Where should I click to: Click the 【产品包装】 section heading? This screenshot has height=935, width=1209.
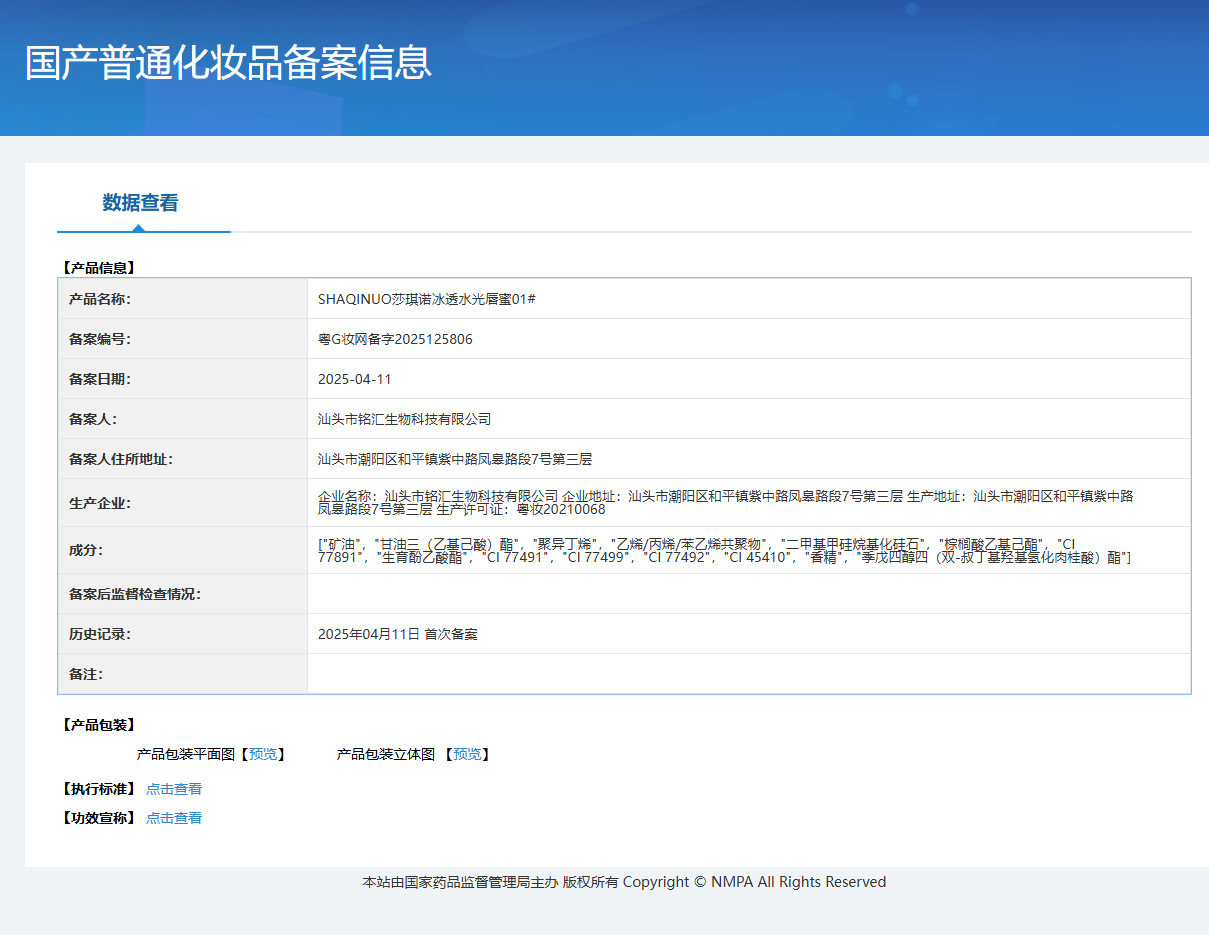tap(97, 725)
